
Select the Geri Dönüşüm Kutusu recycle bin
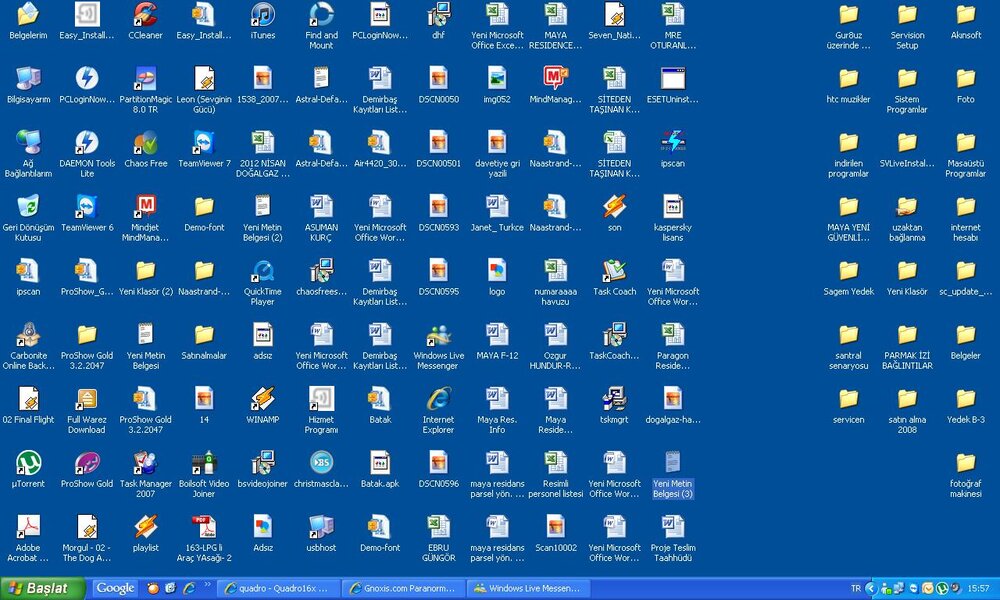click(28, 207)
